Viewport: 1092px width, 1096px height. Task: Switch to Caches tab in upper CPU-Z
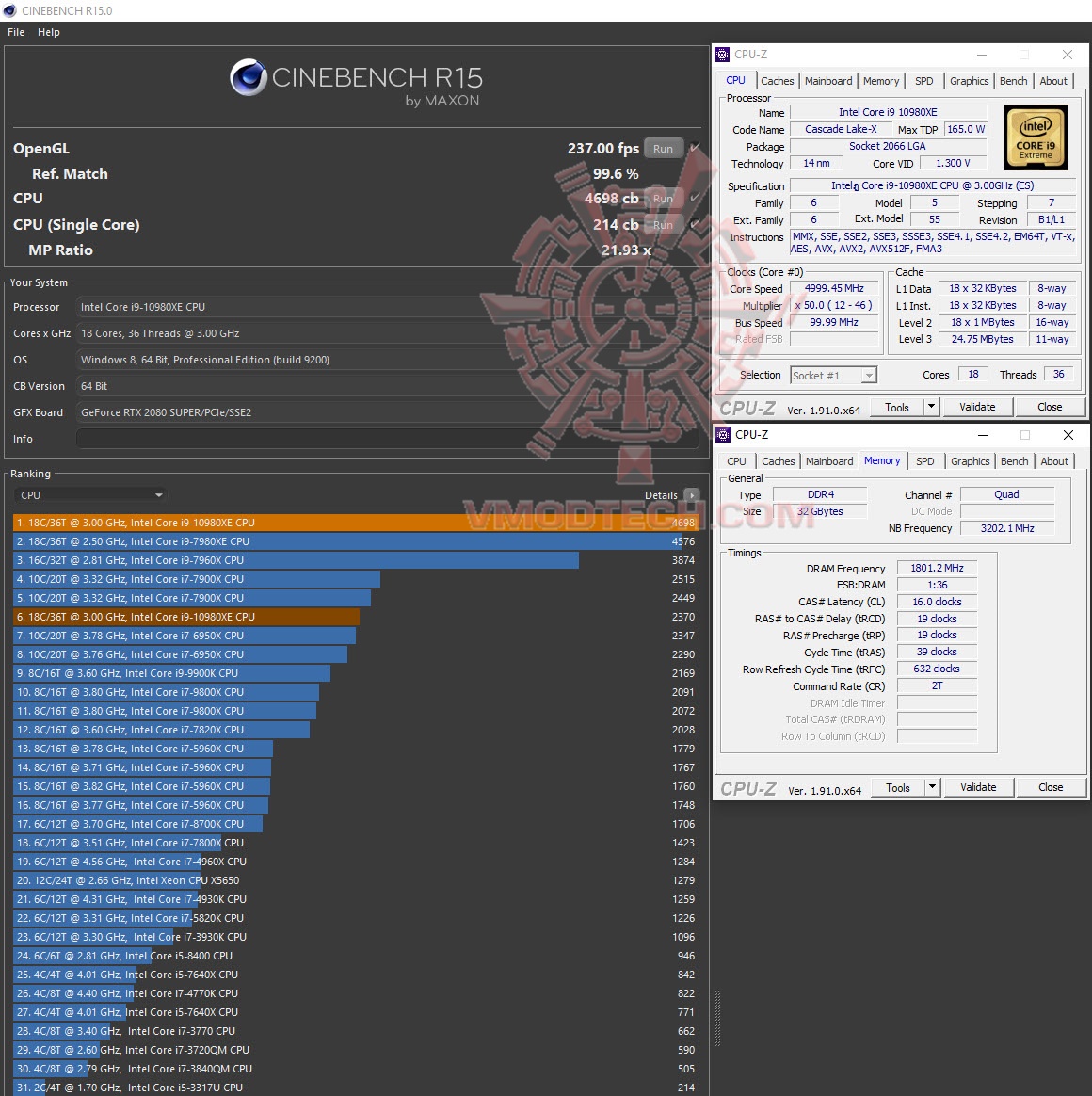(x=777, y=81)
